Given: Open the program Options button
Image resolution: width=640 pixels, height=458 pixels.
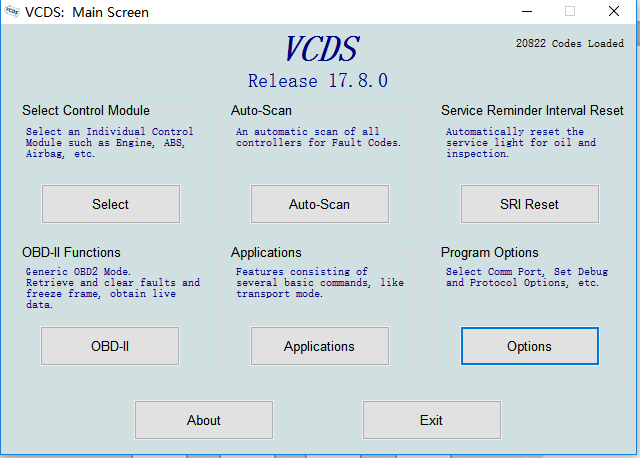Looking at the screenshot, I should tap(530, 346).
